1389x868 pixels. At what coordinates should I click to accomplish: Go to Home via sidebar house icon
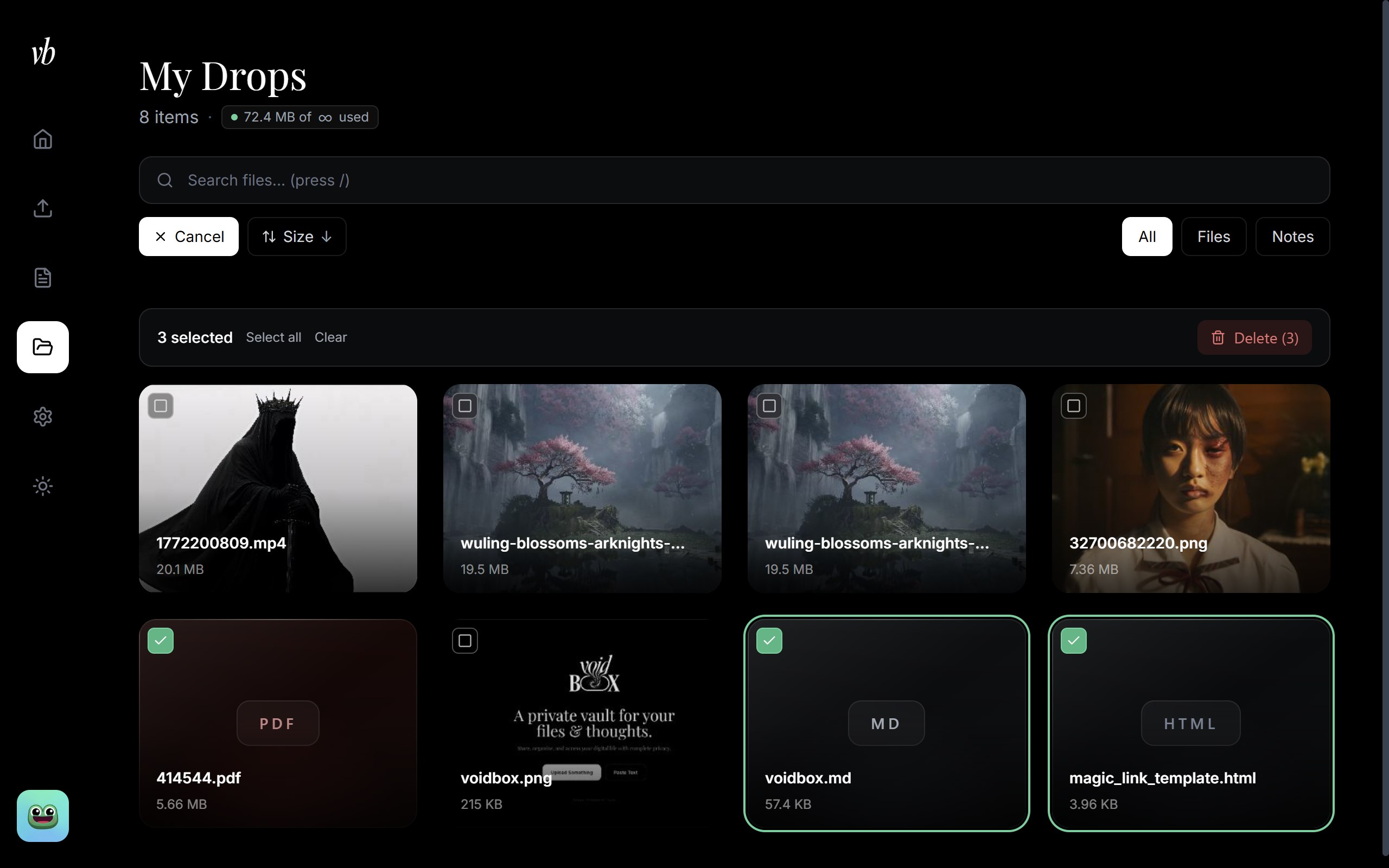[x=43, y=139]
